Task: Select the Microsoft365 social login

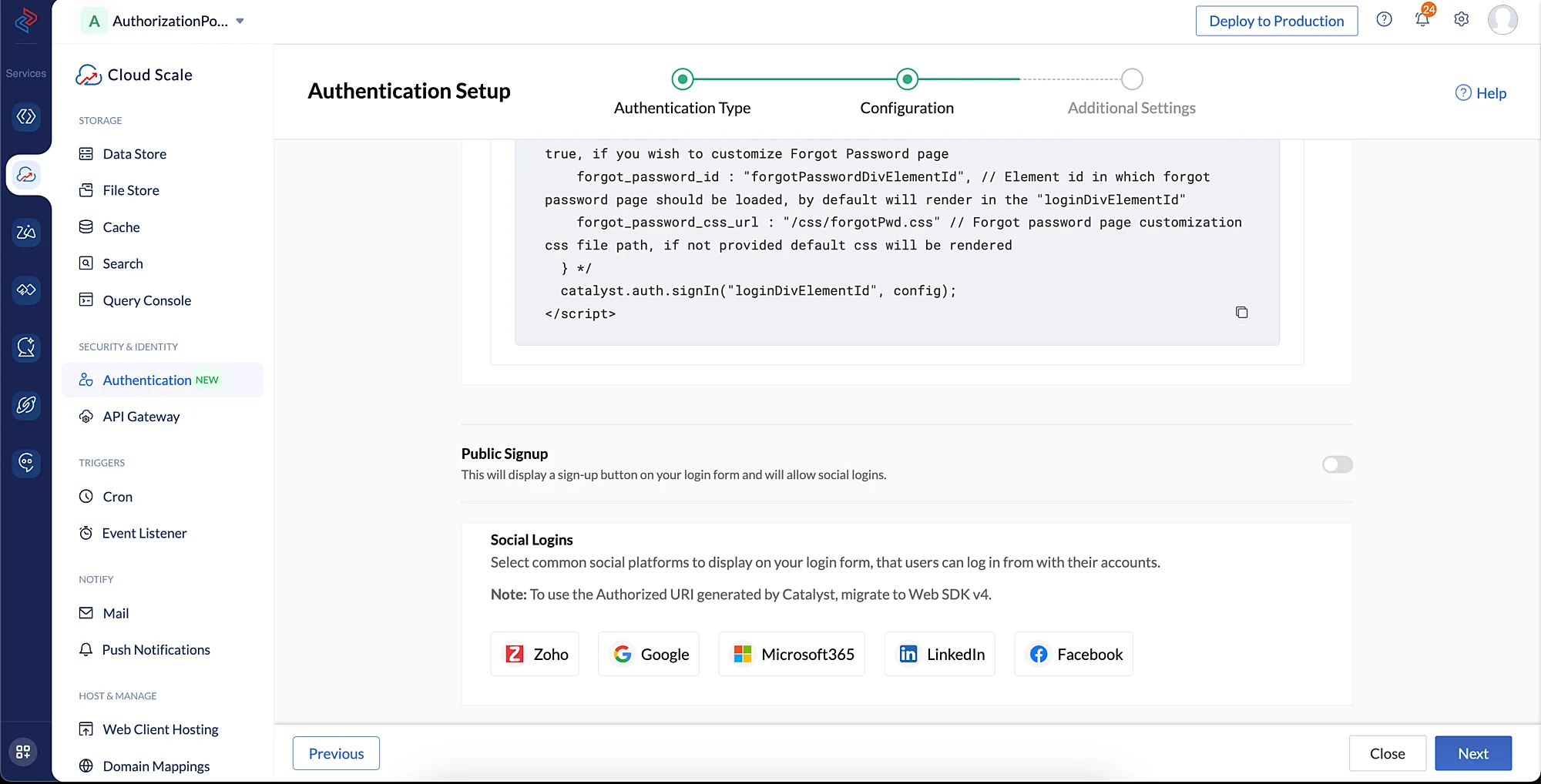Action: pyautogui.click(x=791, y=654)
